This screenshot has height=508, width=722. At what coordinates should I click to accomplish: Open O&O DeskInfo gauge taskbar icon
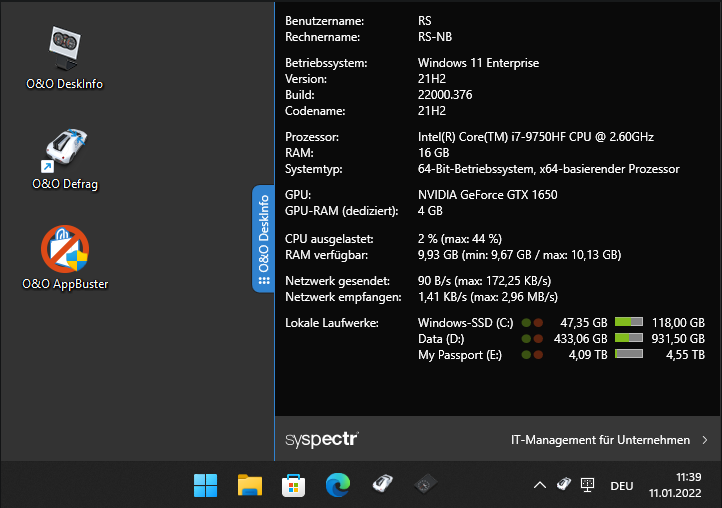425,485
